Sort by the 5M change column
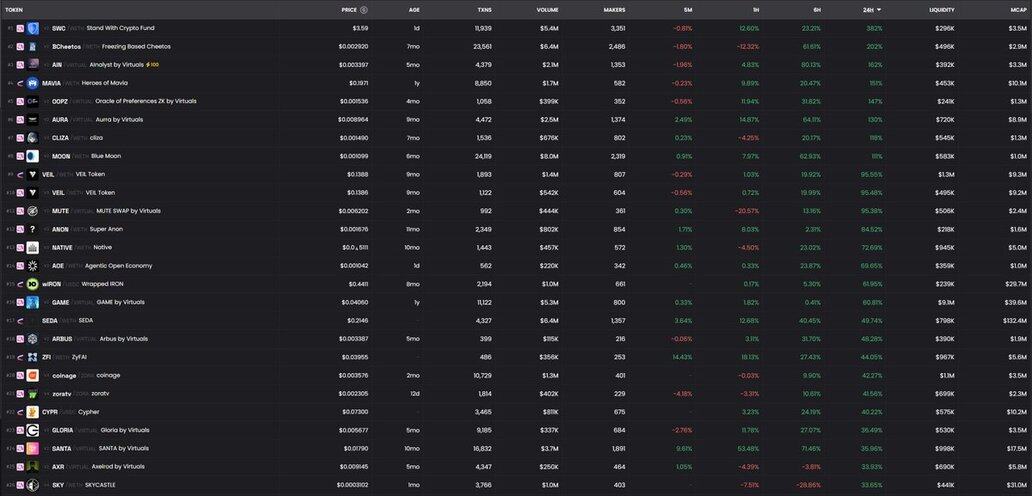Screen dimensions: 1032x496 tap(685, 9)
